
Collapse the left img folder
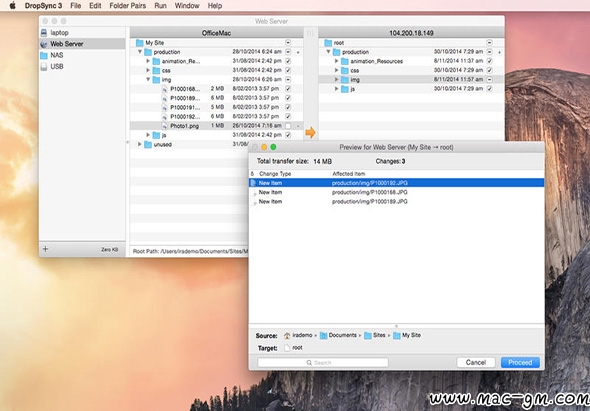point(148,79)
